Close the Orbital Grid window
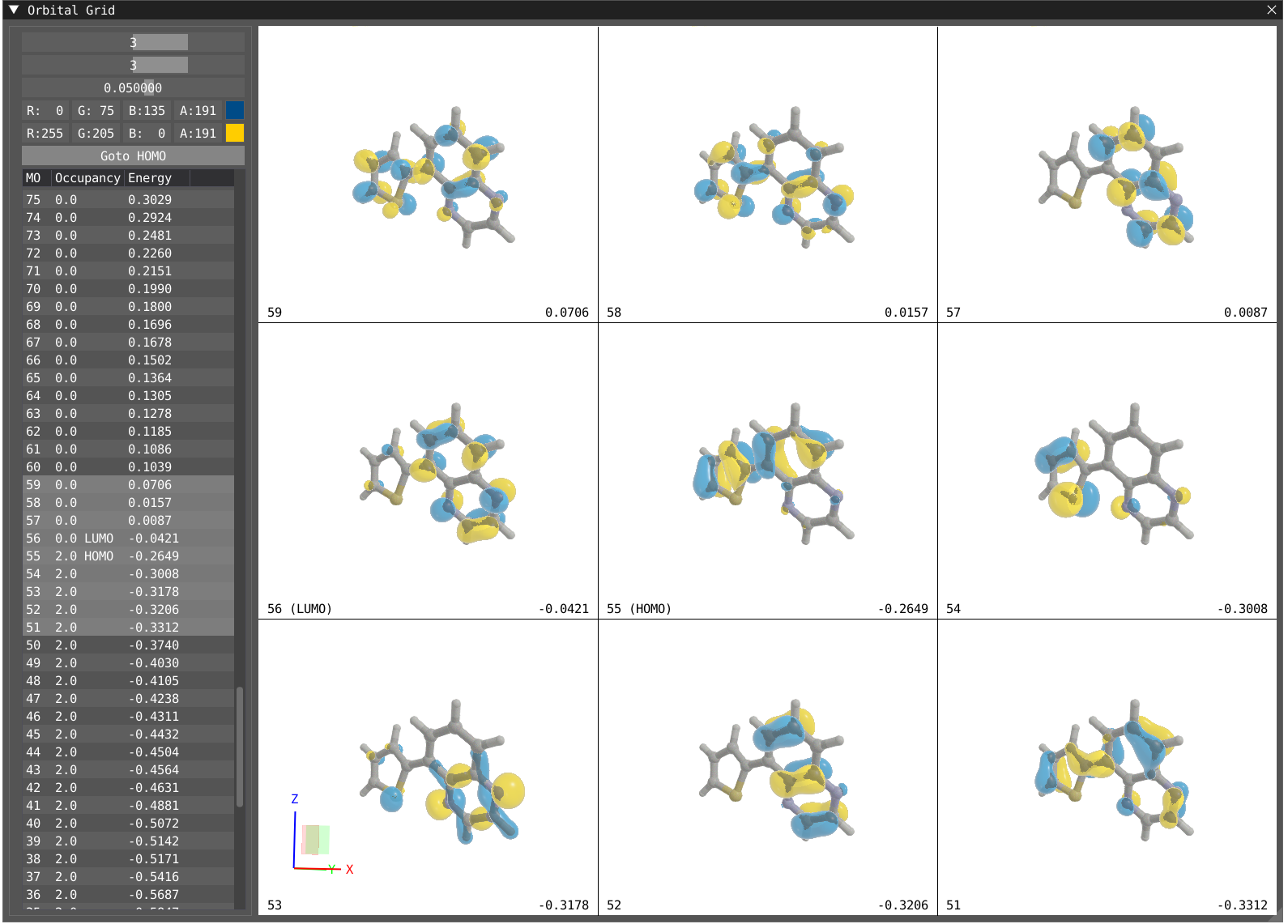 [1272, 10]
